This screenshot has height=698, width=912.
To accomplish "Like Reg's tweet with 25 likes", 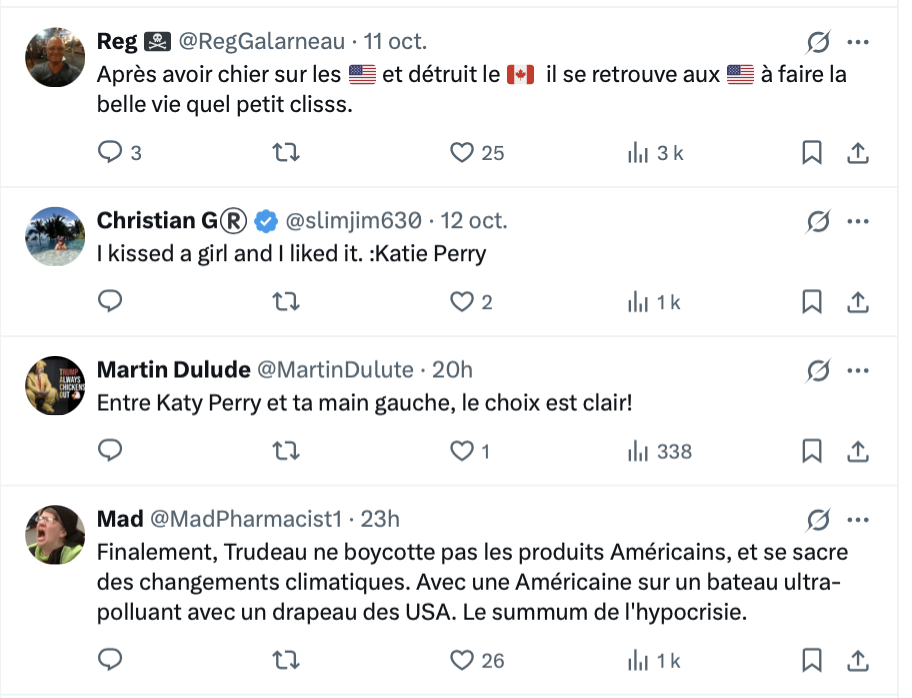I will [x=461, y=153].
